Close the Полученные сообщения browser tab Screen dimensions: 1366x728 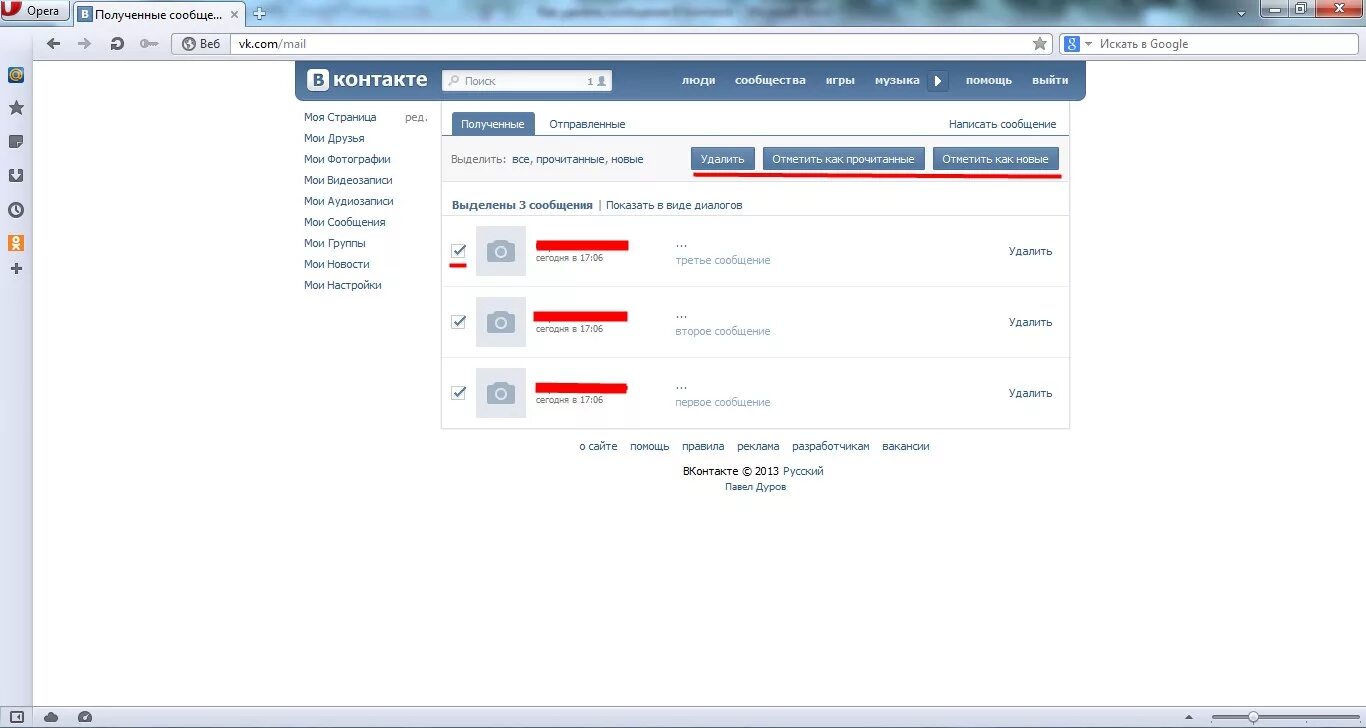pos(232,14)
